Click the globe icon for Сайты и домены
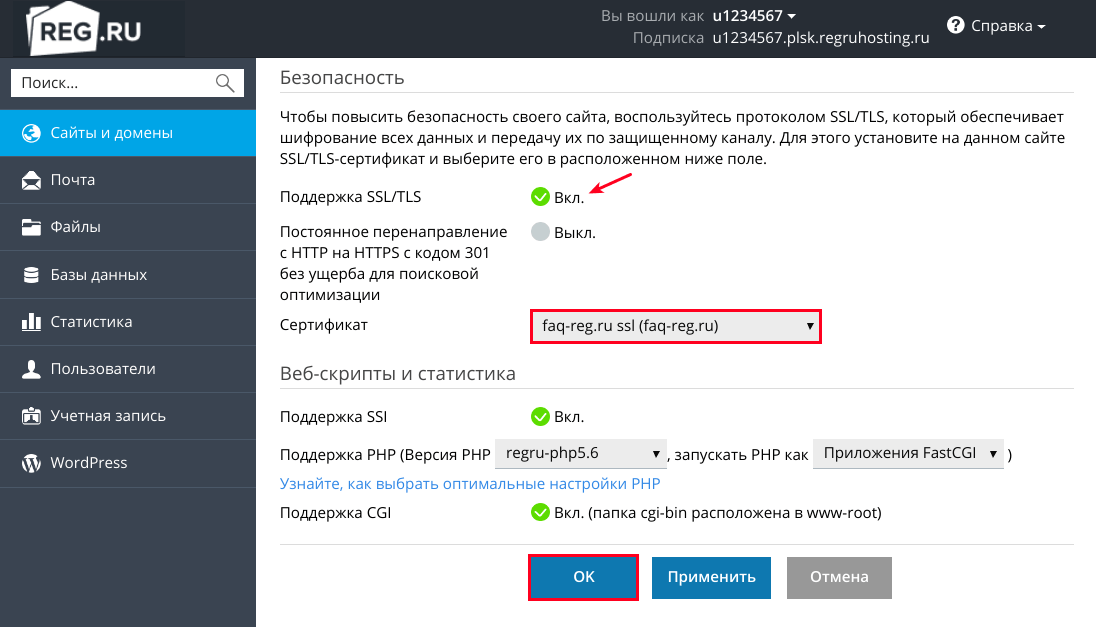The image size is (1096, 628). [31, 133]
